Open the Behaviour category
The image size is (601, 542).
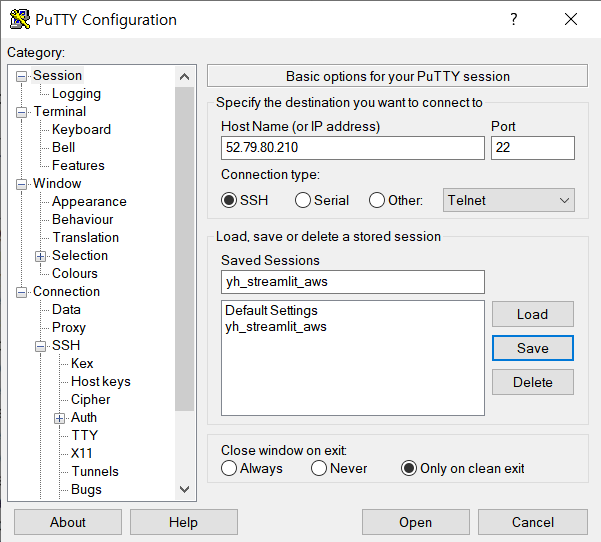83,220
